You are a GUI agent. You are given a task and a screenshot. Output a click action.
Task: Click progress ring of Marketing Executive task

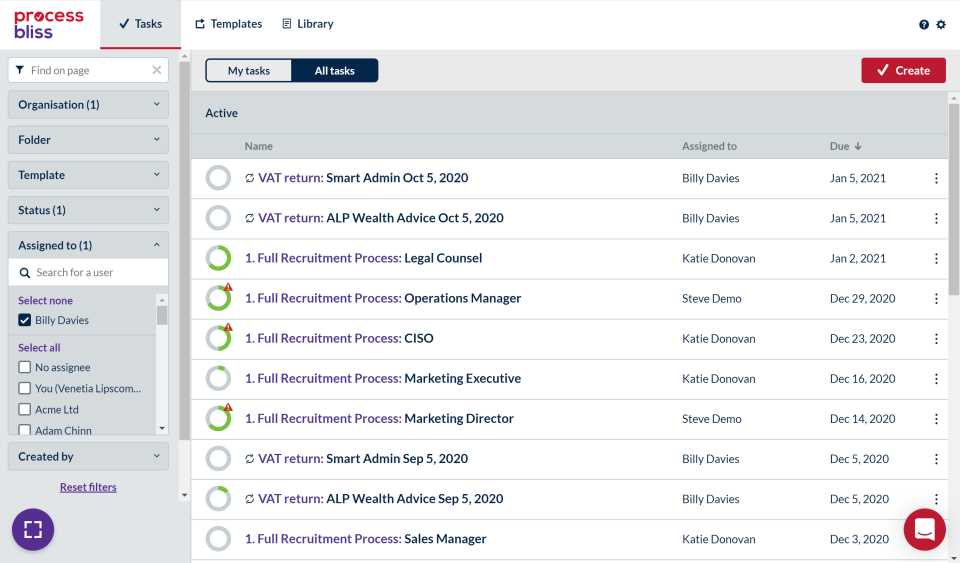pyautogui.click(x=218, y=379)
